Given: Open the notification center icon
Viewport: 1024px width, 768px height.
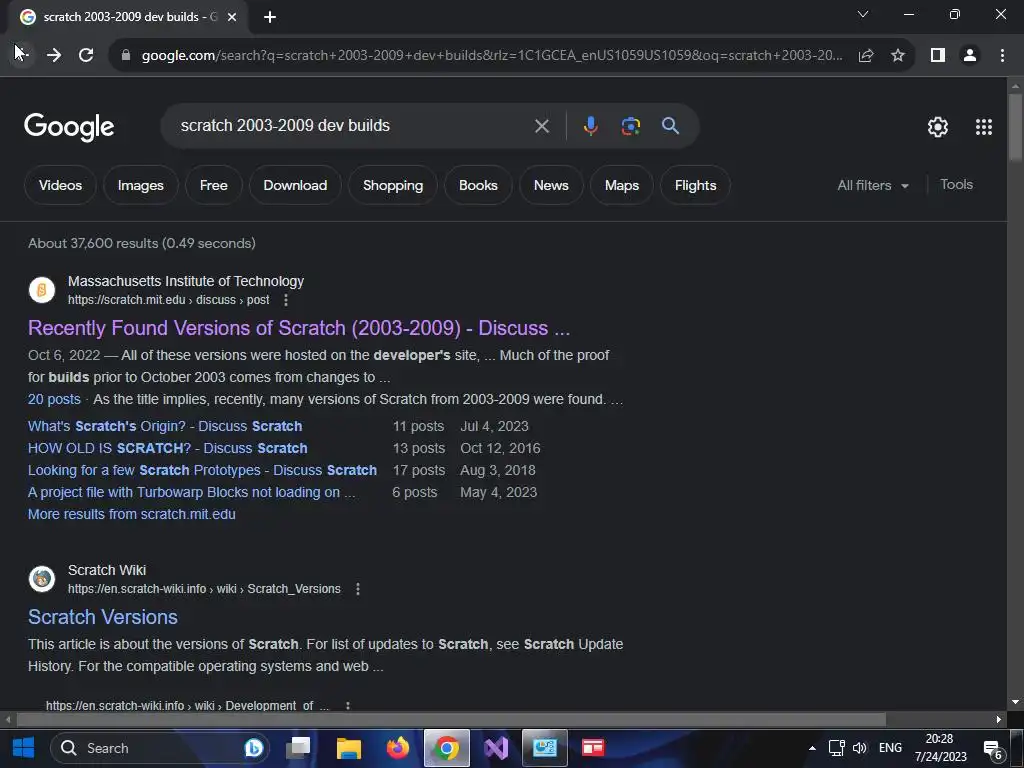Looking at the screenshot, I should coord(993,749).
